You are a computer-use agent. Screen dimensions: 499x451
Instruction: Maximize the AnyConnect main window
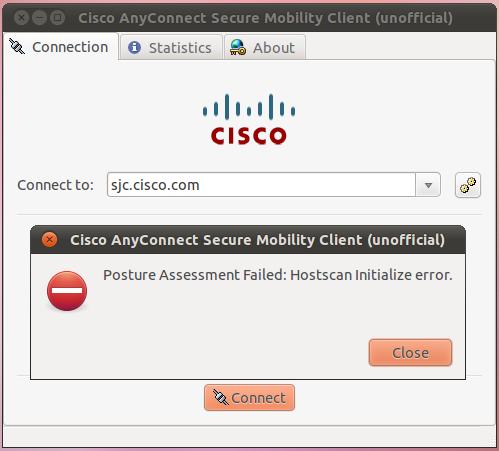pyautogui.click(x=57, y=18)
